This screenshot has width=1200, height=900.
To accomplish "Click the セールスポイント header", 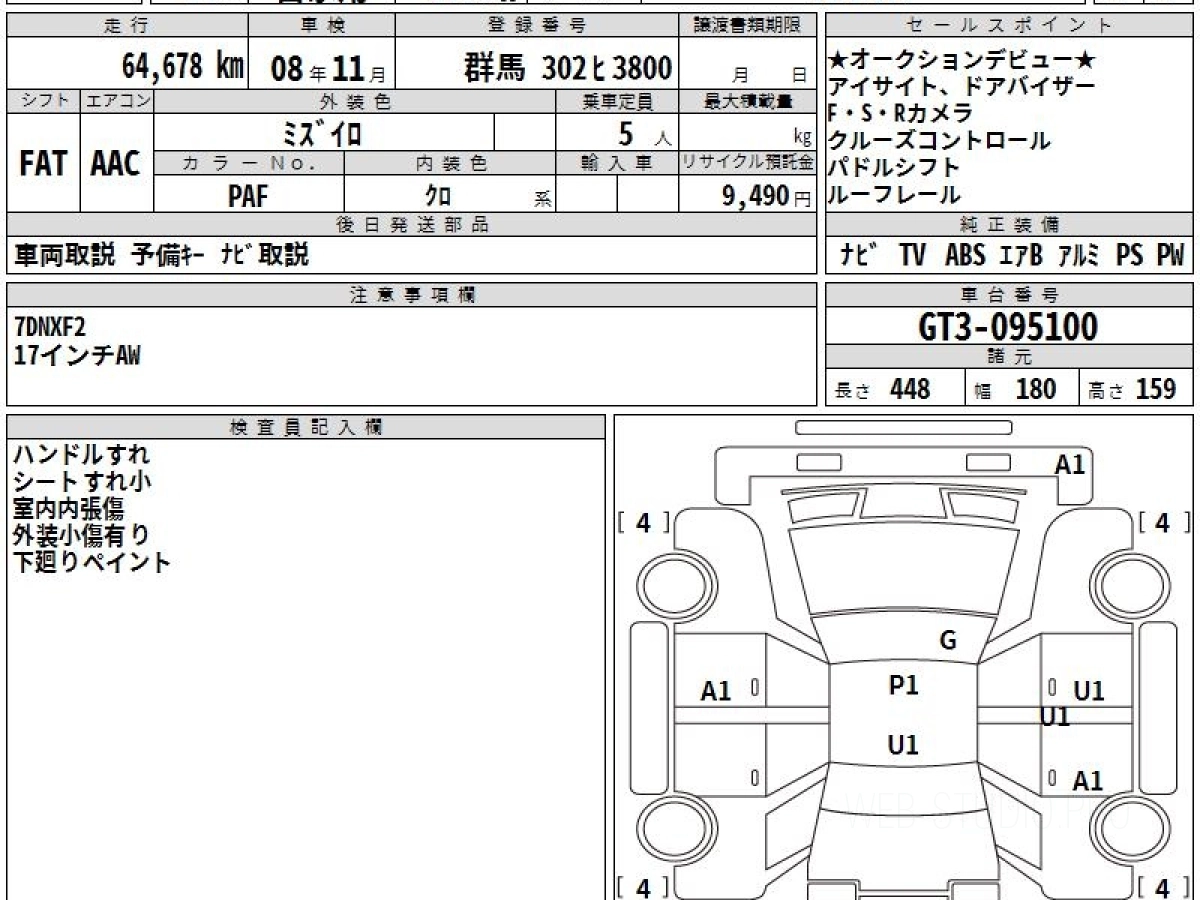I will pos(1010,25).
